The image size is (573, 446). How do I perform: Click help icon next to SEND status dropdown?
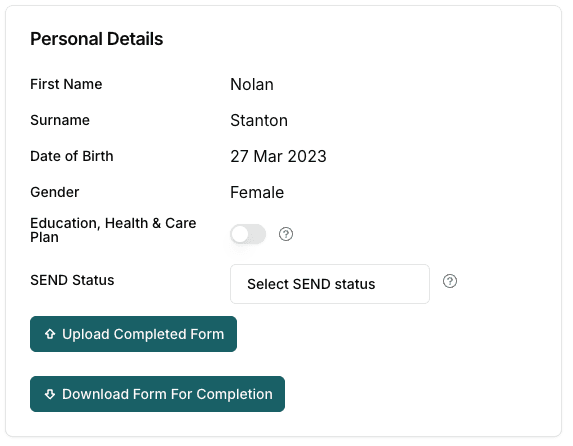click(x=450, y=281)
